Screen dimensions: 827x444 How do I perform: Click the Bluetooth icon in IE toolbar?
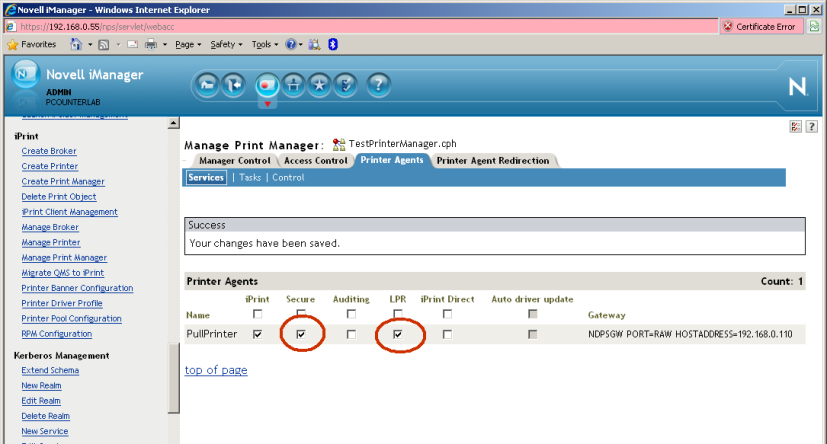tap(333, 44)
